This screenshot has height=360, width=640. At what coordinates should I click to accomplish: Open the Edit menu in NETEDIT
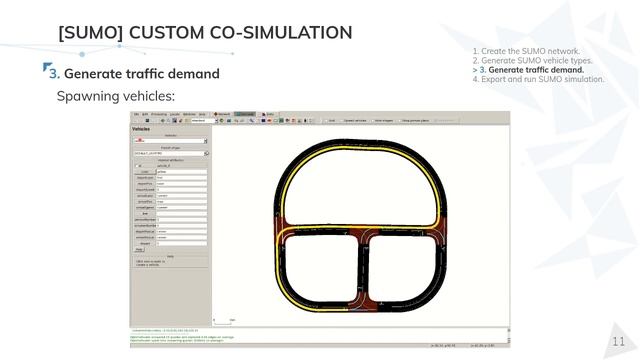tap(145, 114)
